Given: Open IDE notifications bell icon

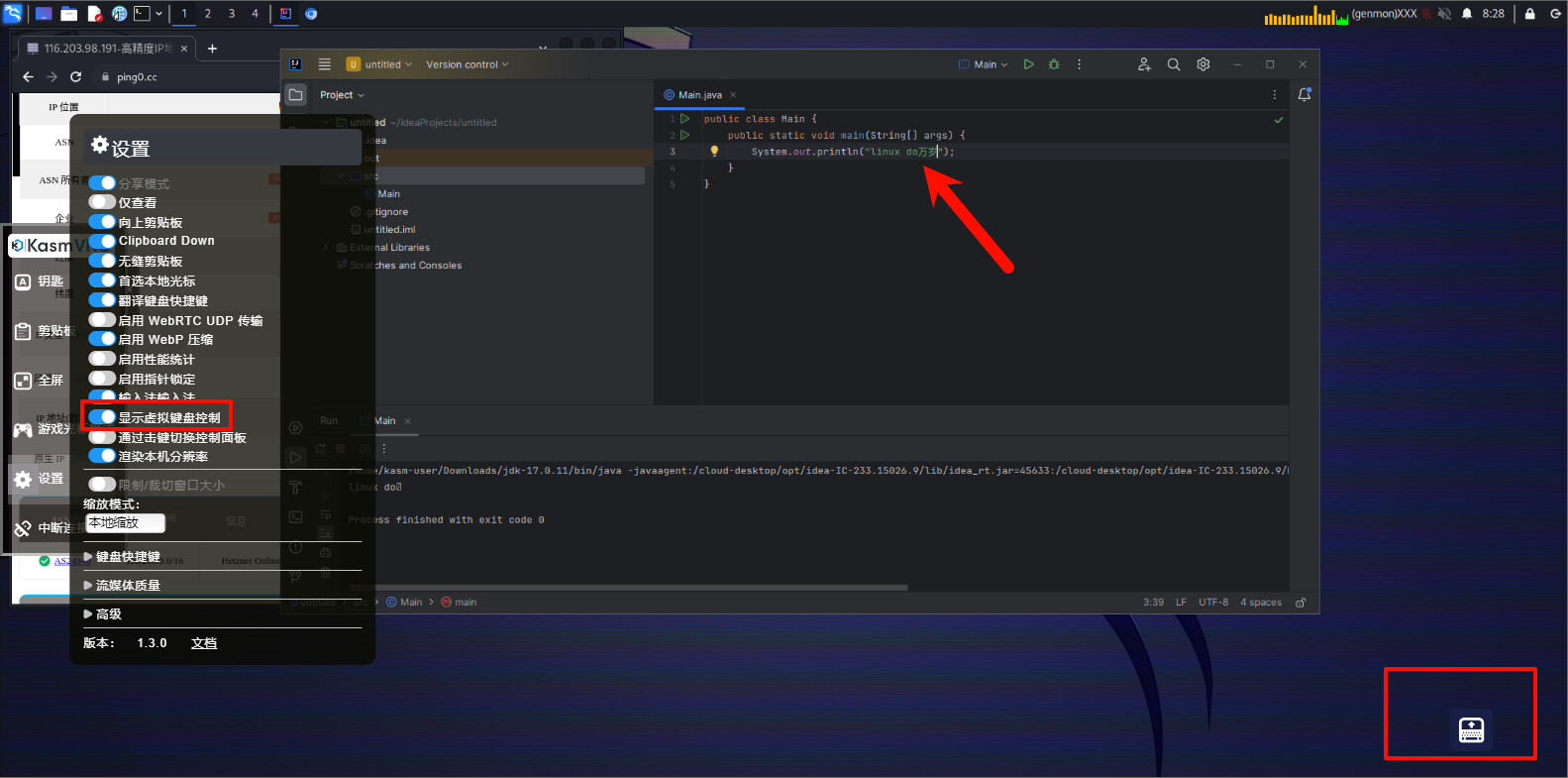Looking at the screenshot, I should [x=1305, y=95].
